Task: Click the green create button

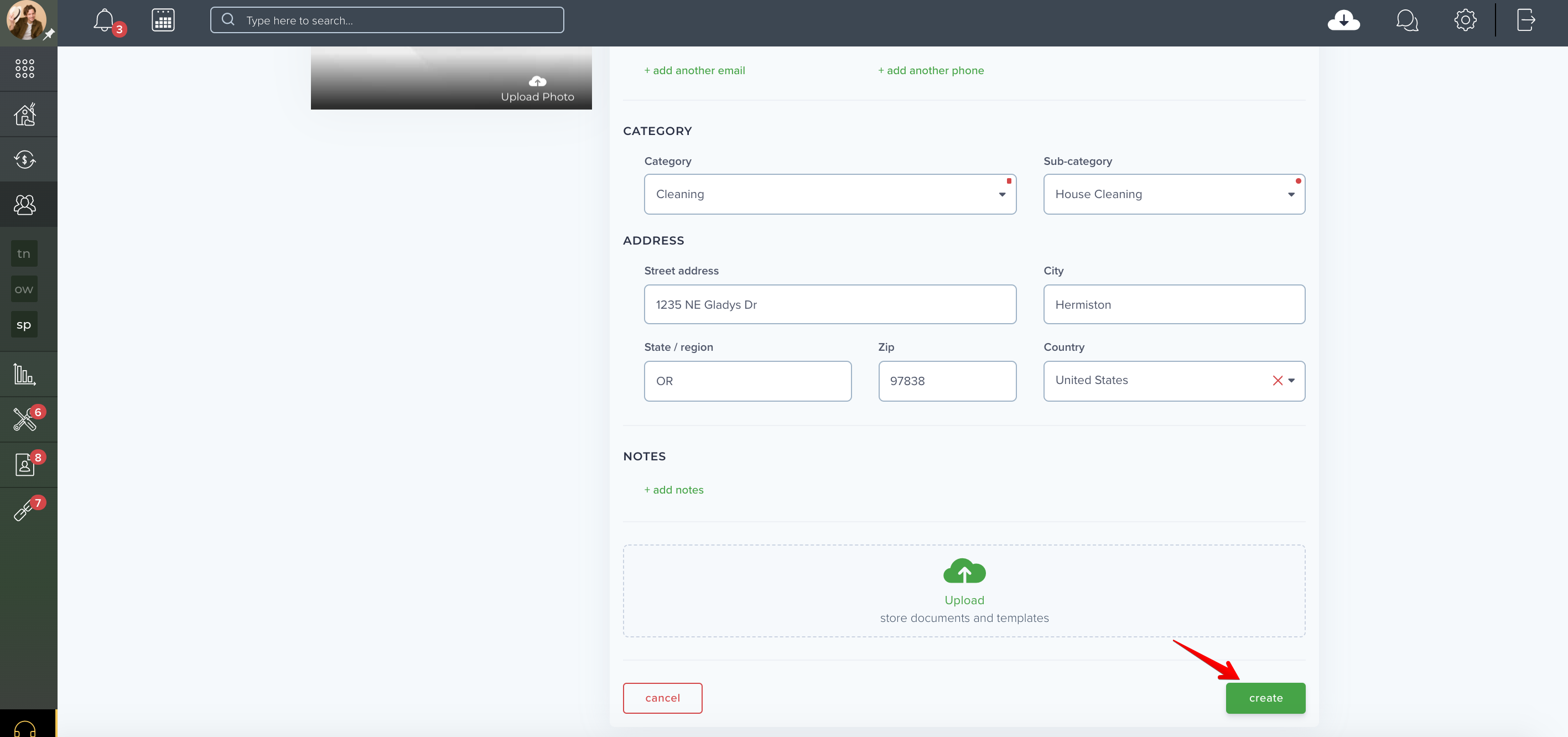Action: 1265,698
